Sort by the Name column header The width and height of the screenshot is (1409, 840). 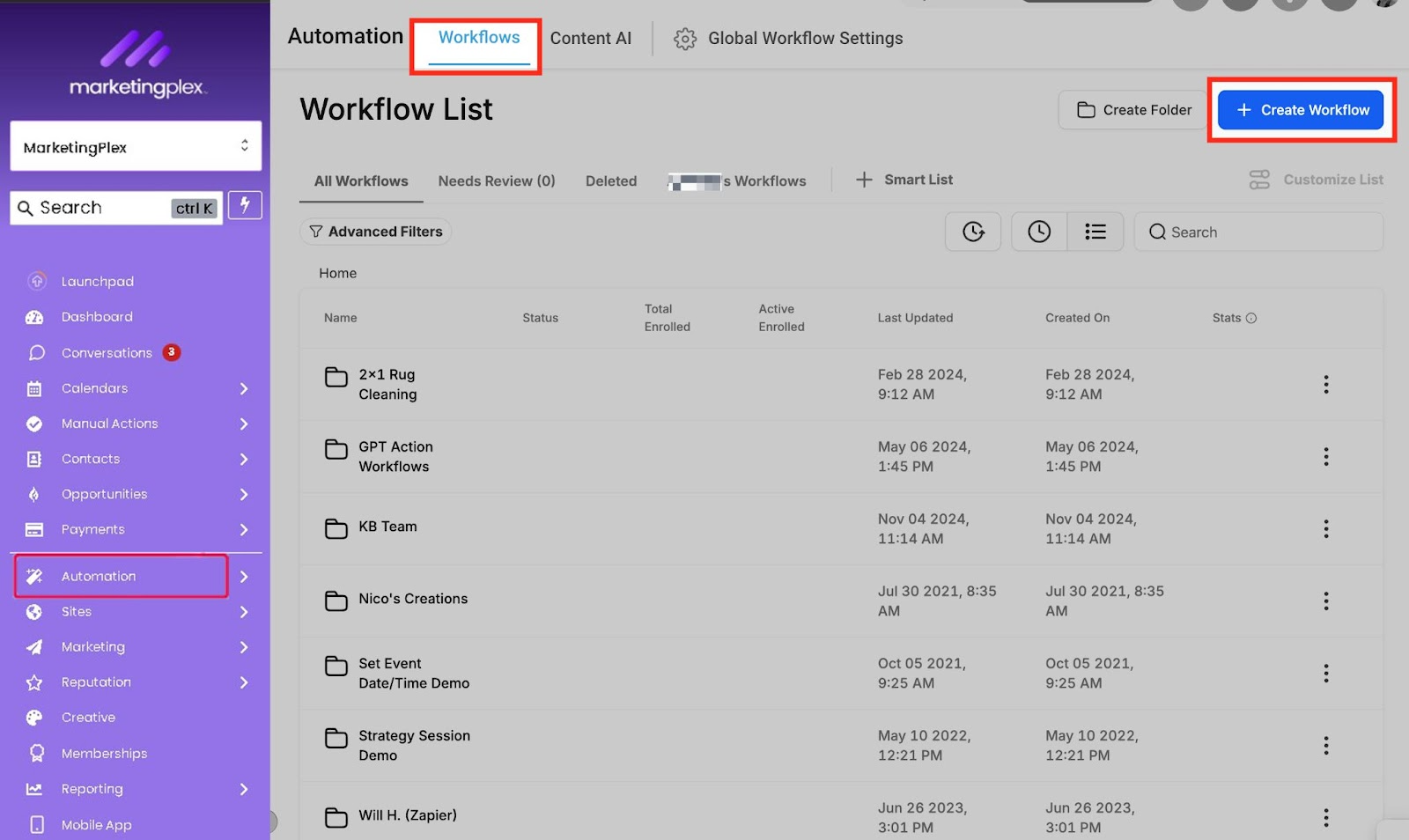point(340,318)
